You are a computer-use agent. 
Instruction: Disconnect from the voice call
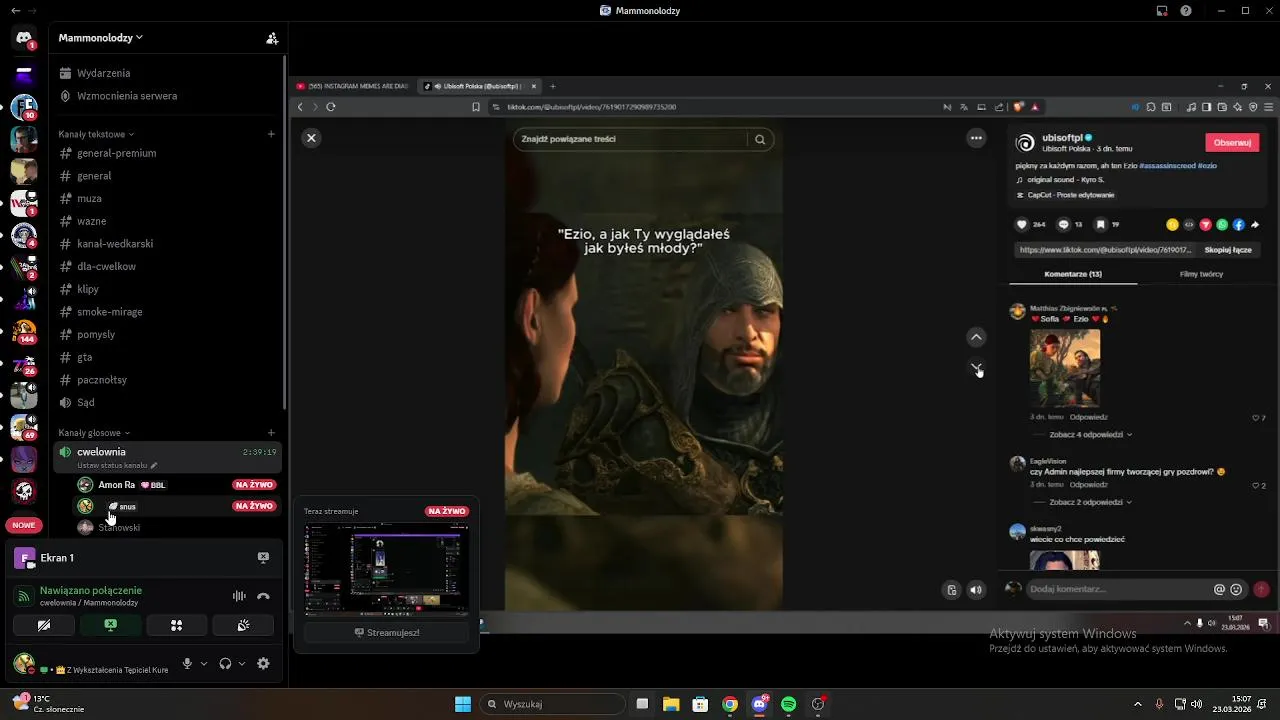tap(263, 596)
